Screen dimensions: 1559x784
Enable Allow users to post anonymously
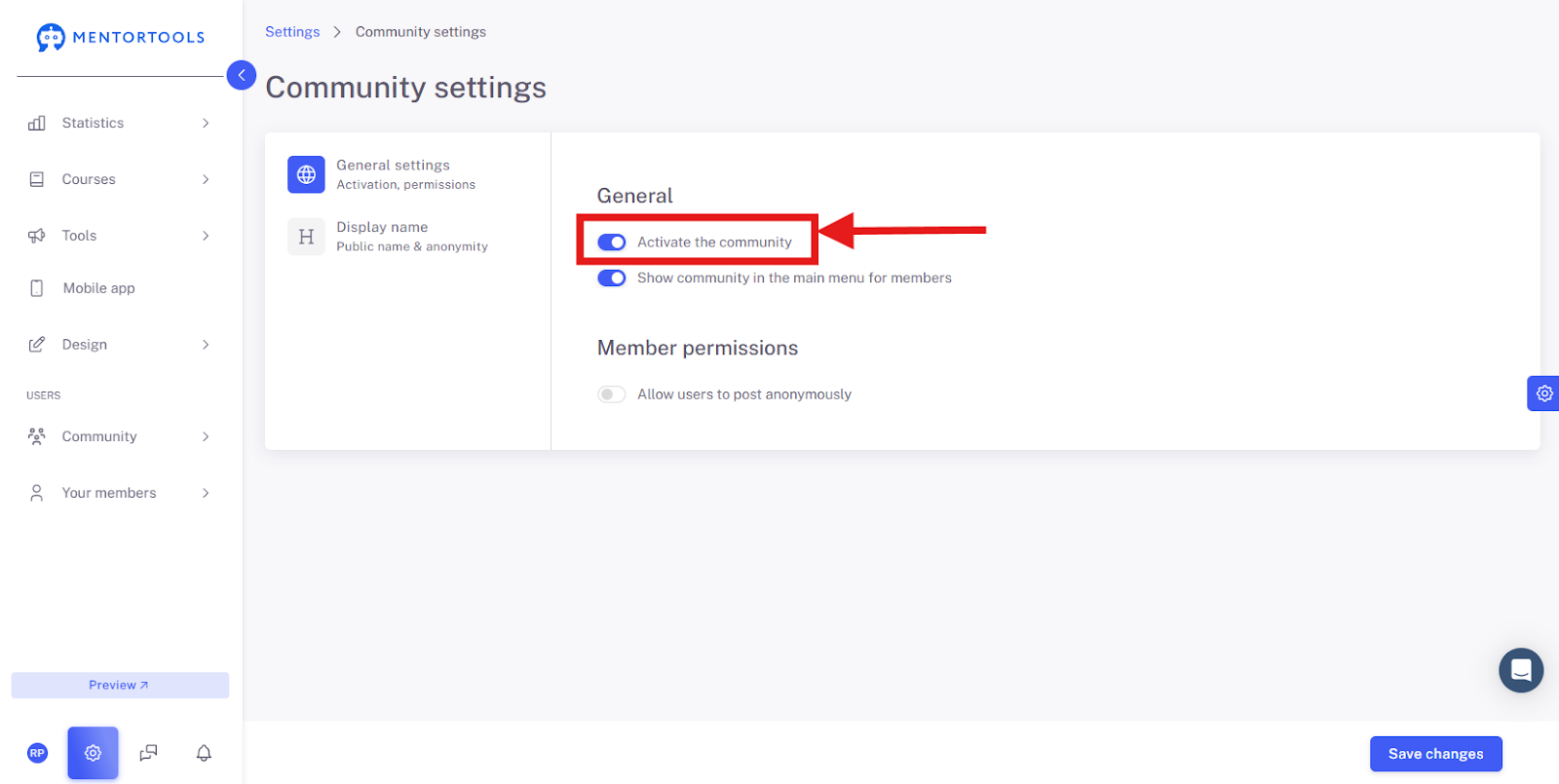(612, 394)
